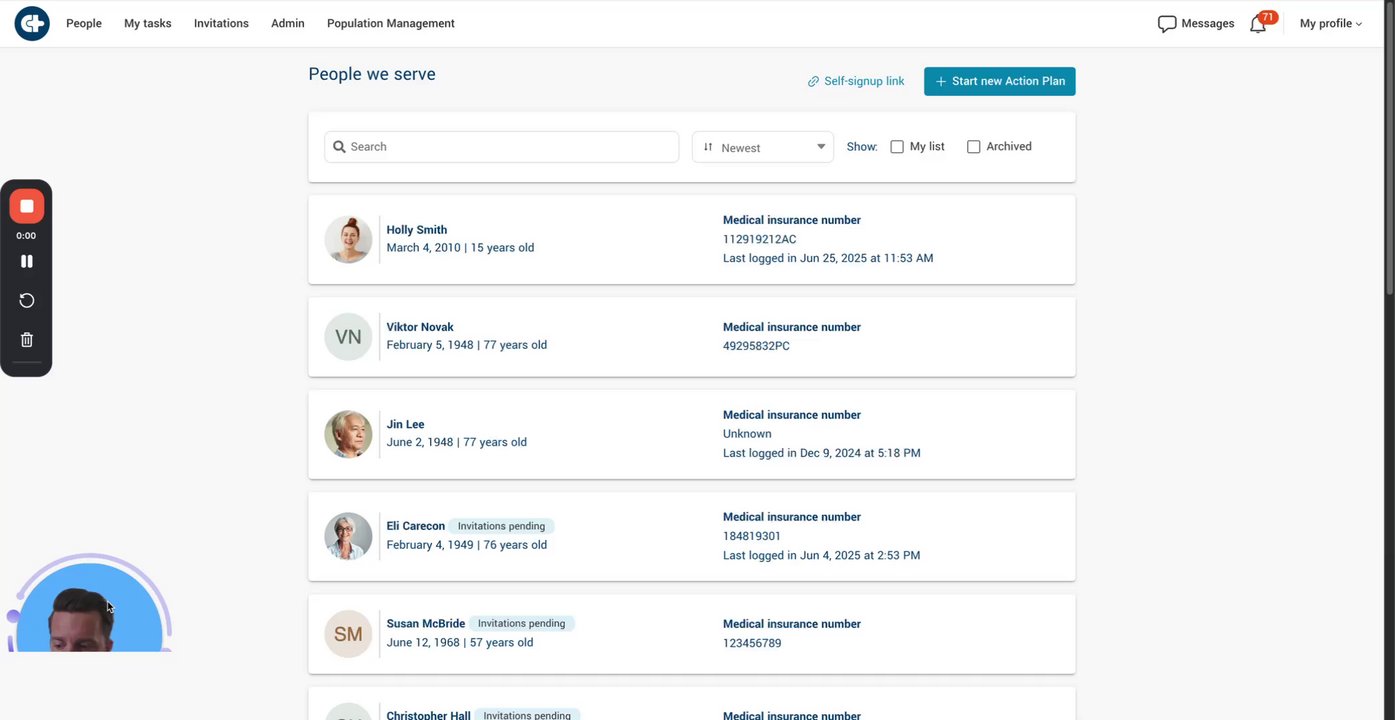The width and height of the screenshot is (1395, 720).
Task: Open Holly Smith's profile photo
Action: pos(348,240)
